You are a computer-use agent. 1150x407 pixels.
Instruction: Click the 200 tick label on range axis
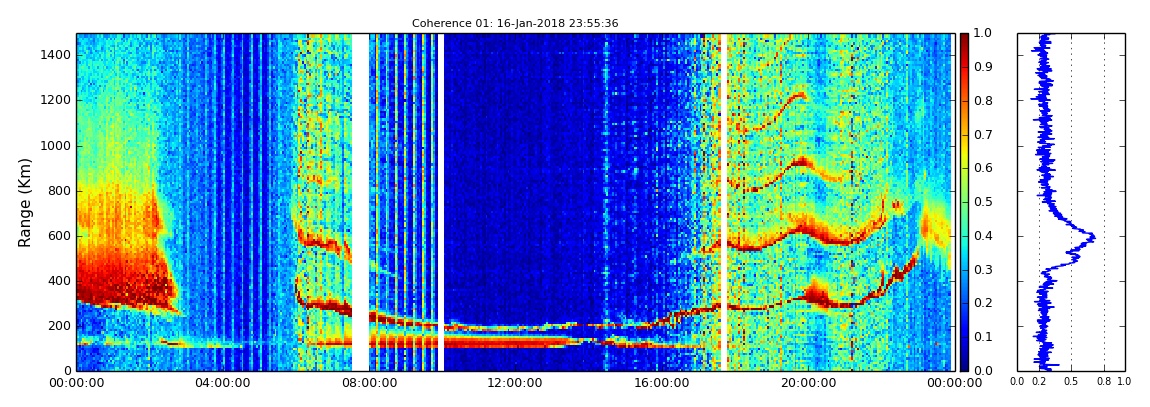[x=59, y=326]
